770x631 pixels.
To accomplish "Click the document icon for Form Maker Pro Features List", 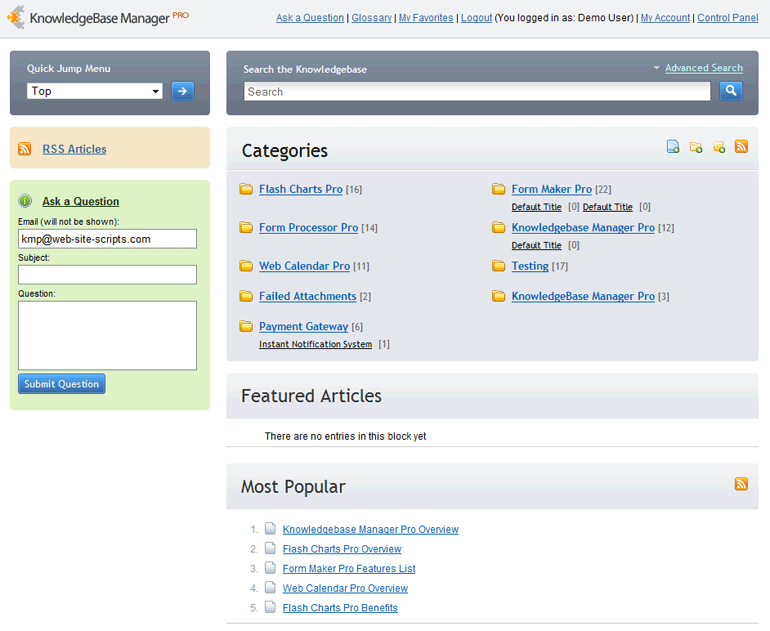I will pos(270,568).
